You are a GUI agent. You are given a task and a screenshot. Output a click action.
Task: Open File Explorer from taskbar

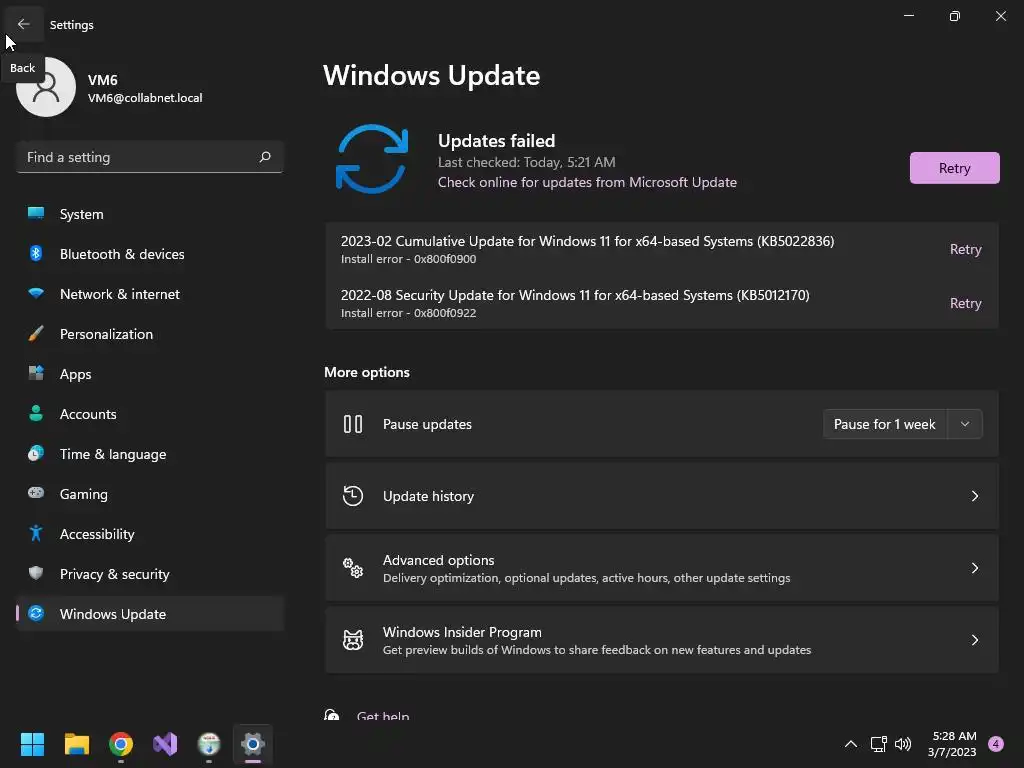point(76,744)
